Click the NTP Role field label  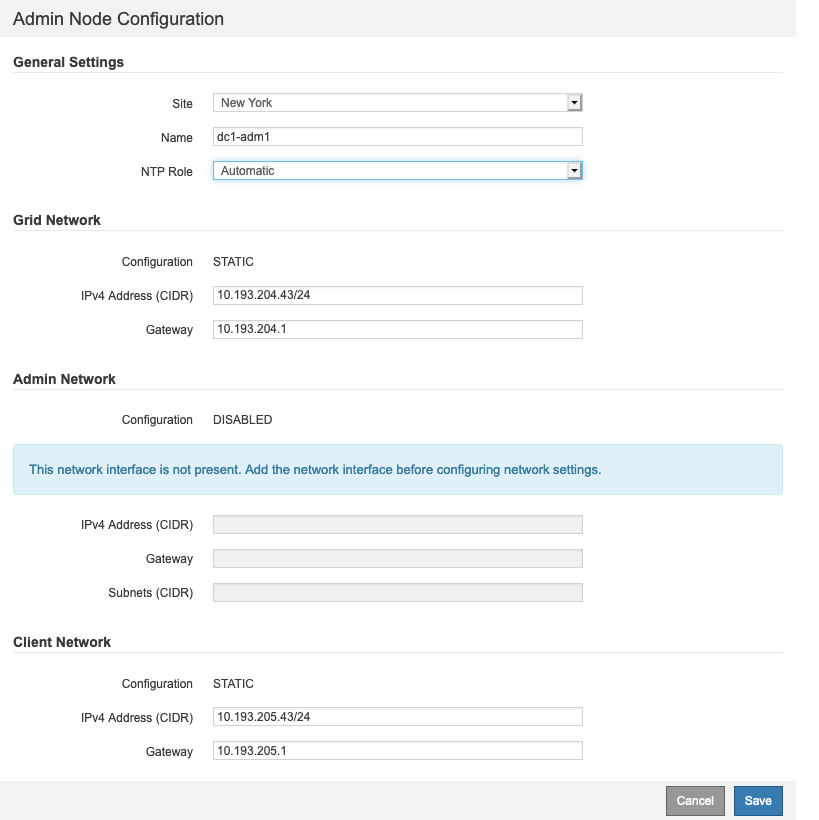point(166,172)
